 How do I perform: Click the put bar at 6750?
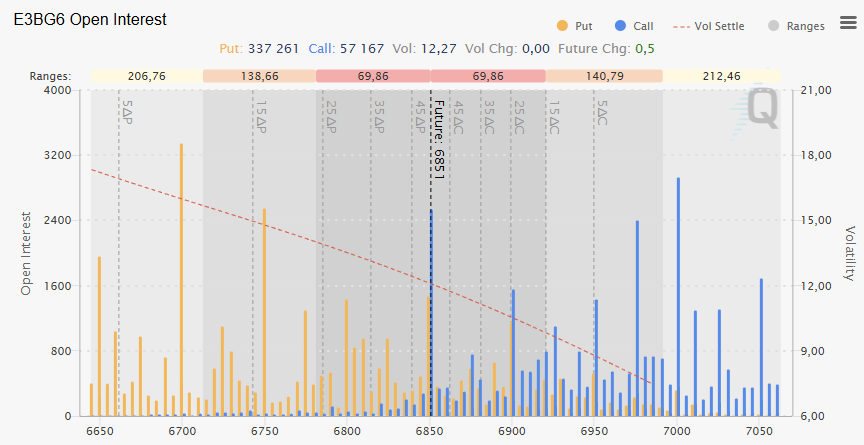pos(264,312)
